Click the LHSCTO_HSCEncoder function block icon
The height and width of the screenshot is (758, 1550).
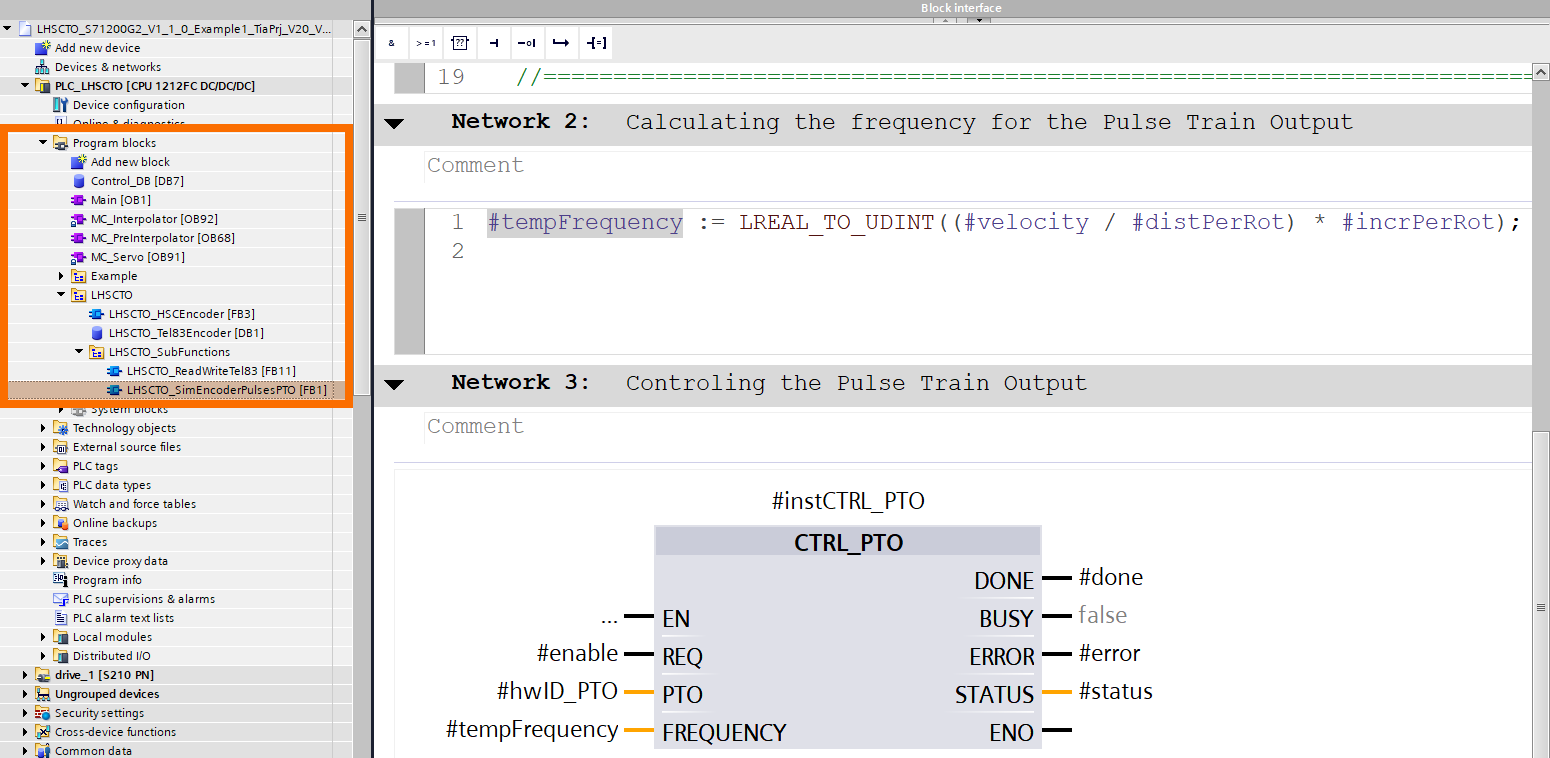pos(97,314)
